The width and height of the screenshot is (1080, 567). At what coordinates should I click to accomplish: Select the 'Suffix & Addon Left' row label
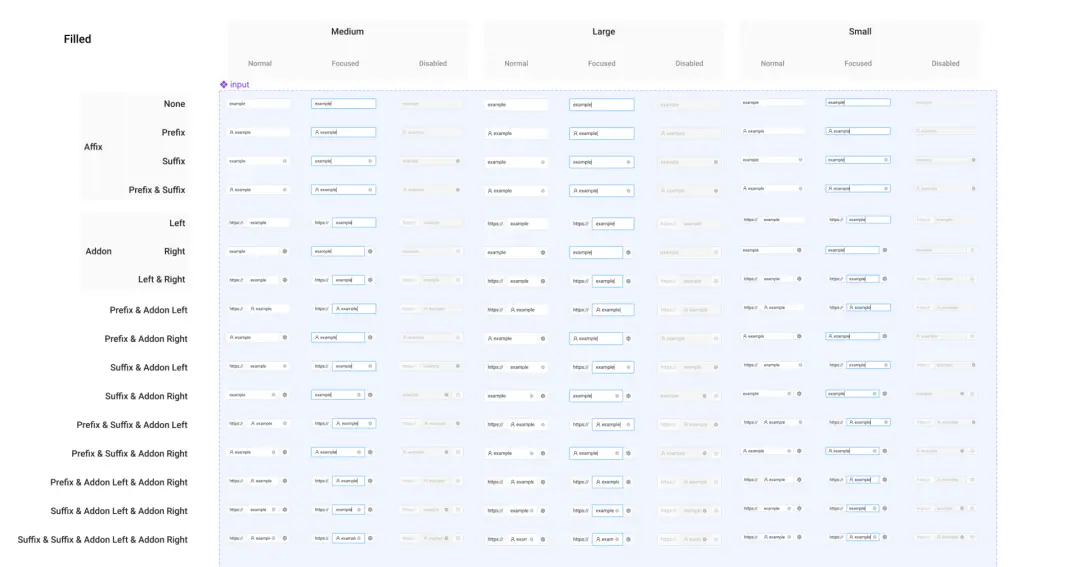pos(148,368)
